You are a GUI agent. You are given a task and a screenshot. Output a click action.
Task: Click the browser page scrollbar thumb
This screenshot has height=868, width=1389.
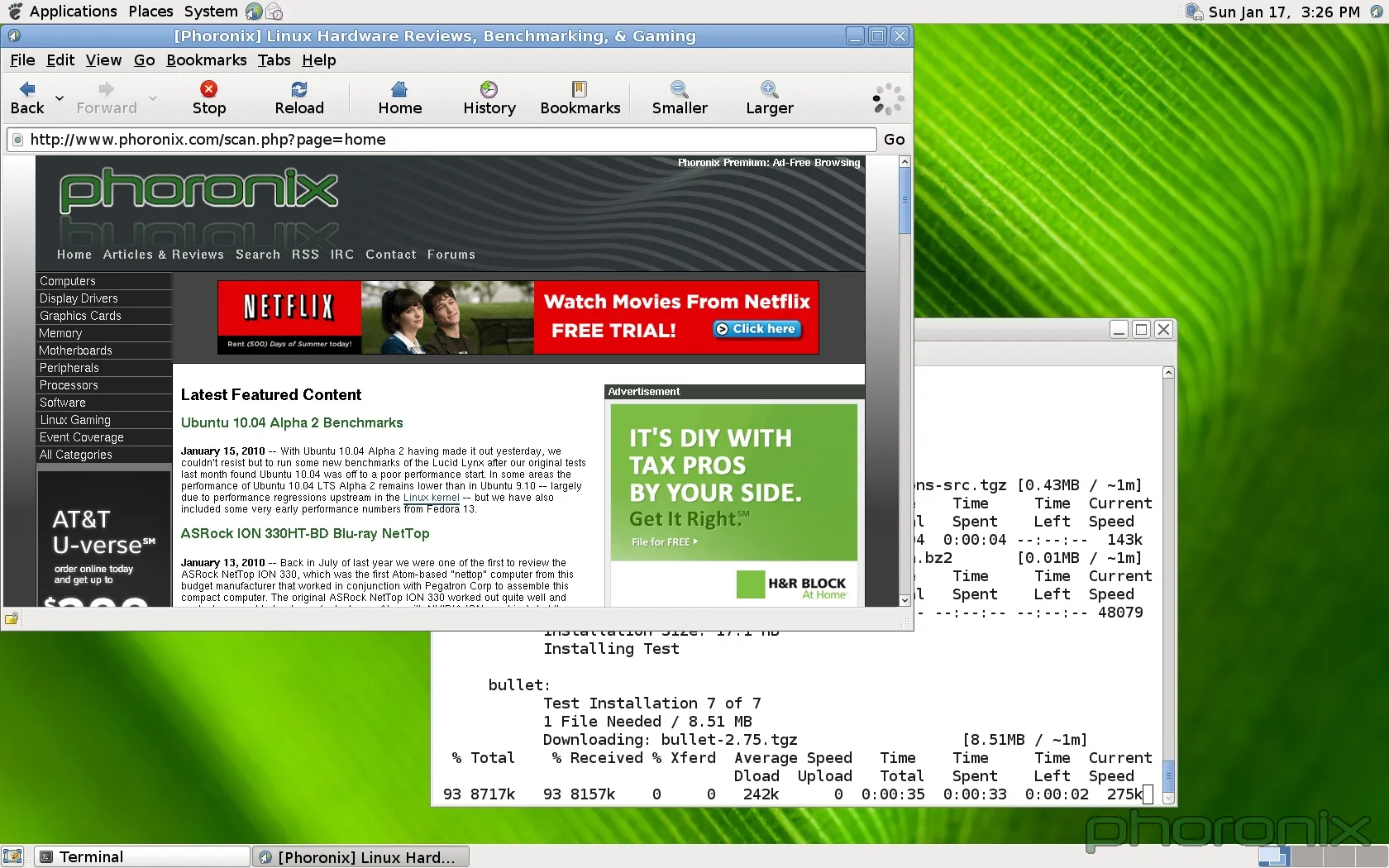click(905, 201)
